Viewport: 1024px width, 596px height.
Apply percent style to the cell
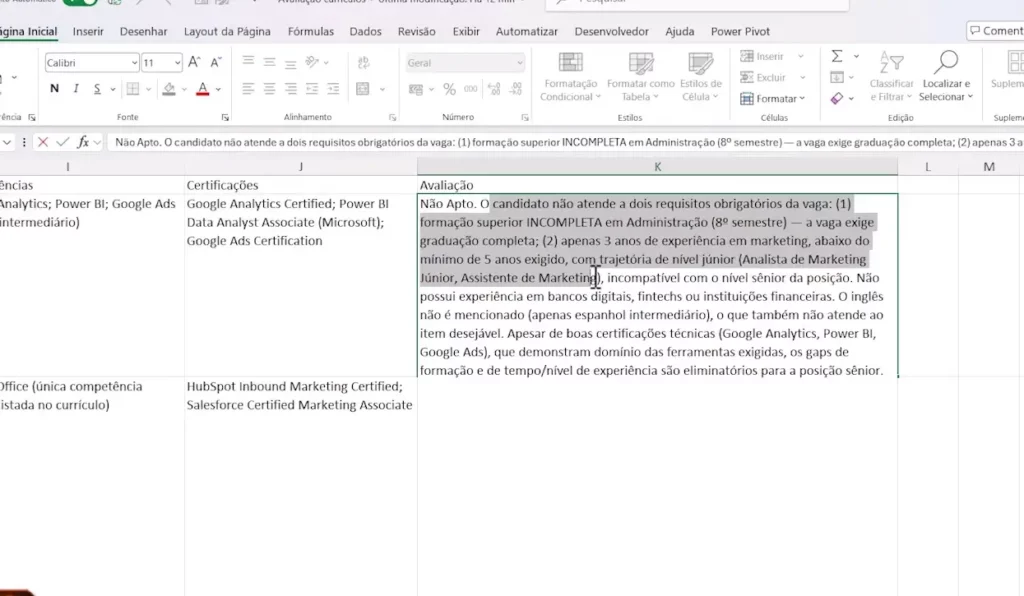coord(449,89)
